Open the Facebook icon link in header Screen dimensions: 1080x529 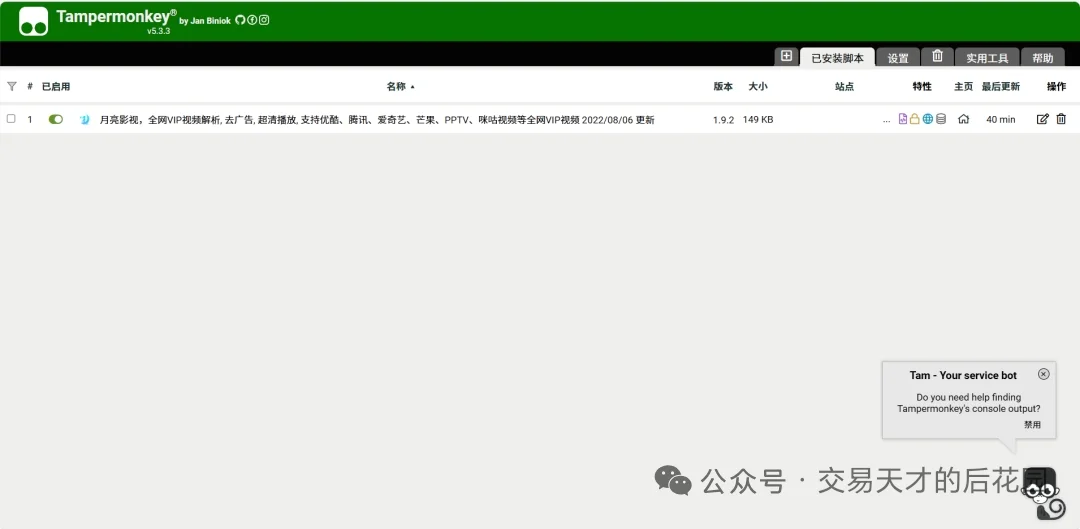tap(251, 20)
